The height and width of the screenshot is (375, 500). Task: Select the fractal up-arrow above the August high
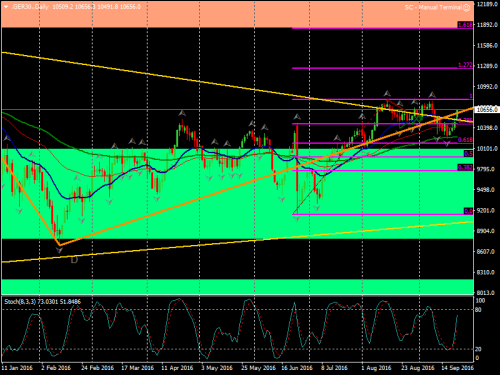pos(387,93)
